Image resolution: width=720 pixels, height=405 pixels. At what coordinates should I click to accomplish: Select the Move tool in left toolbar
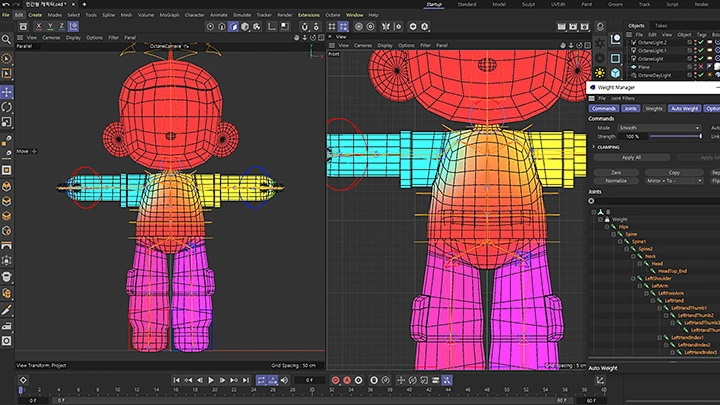[6, 92]
